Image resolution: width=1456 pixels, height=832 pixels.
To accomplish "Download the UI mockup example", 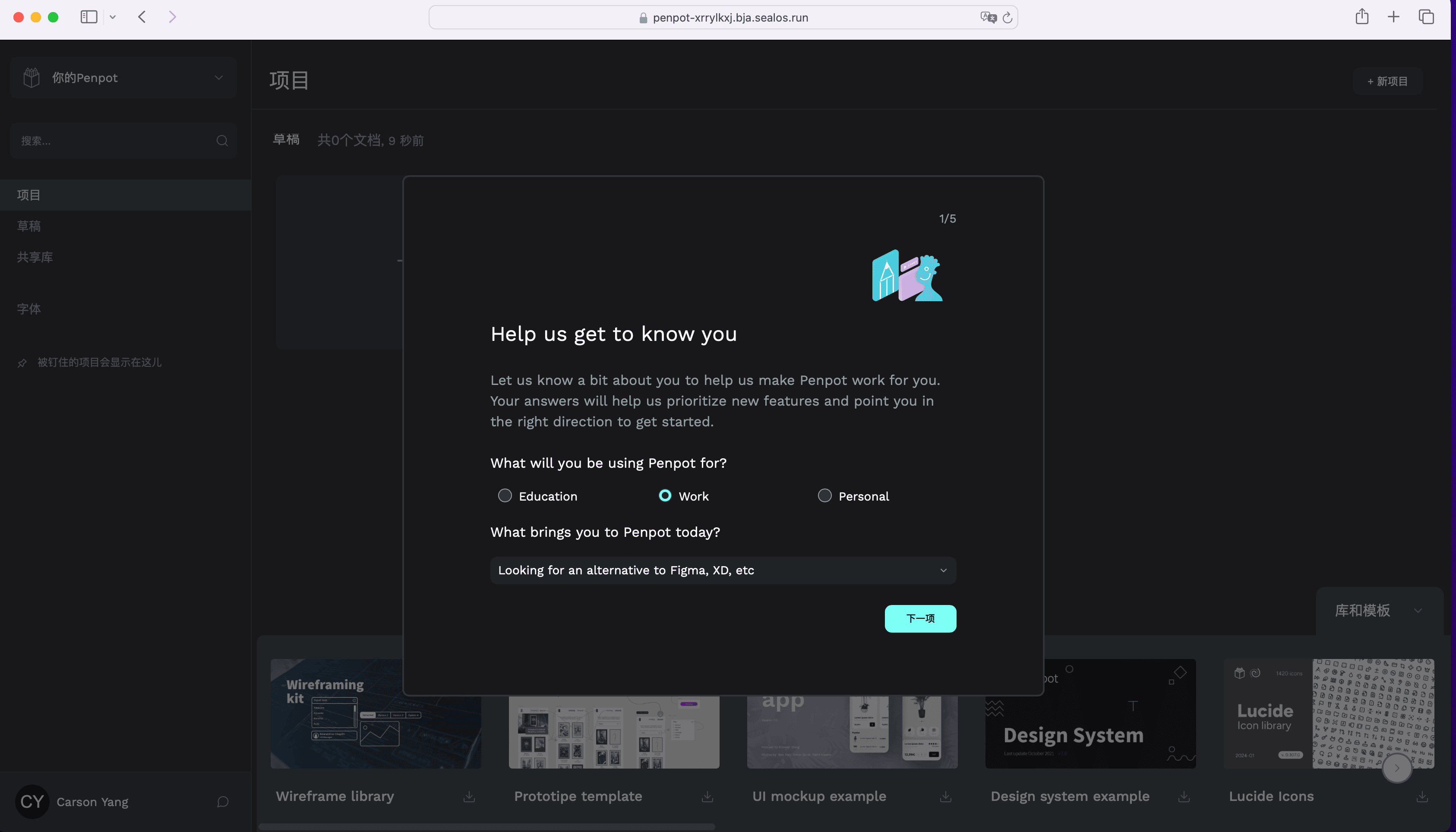I will click(x=946, y=797).
